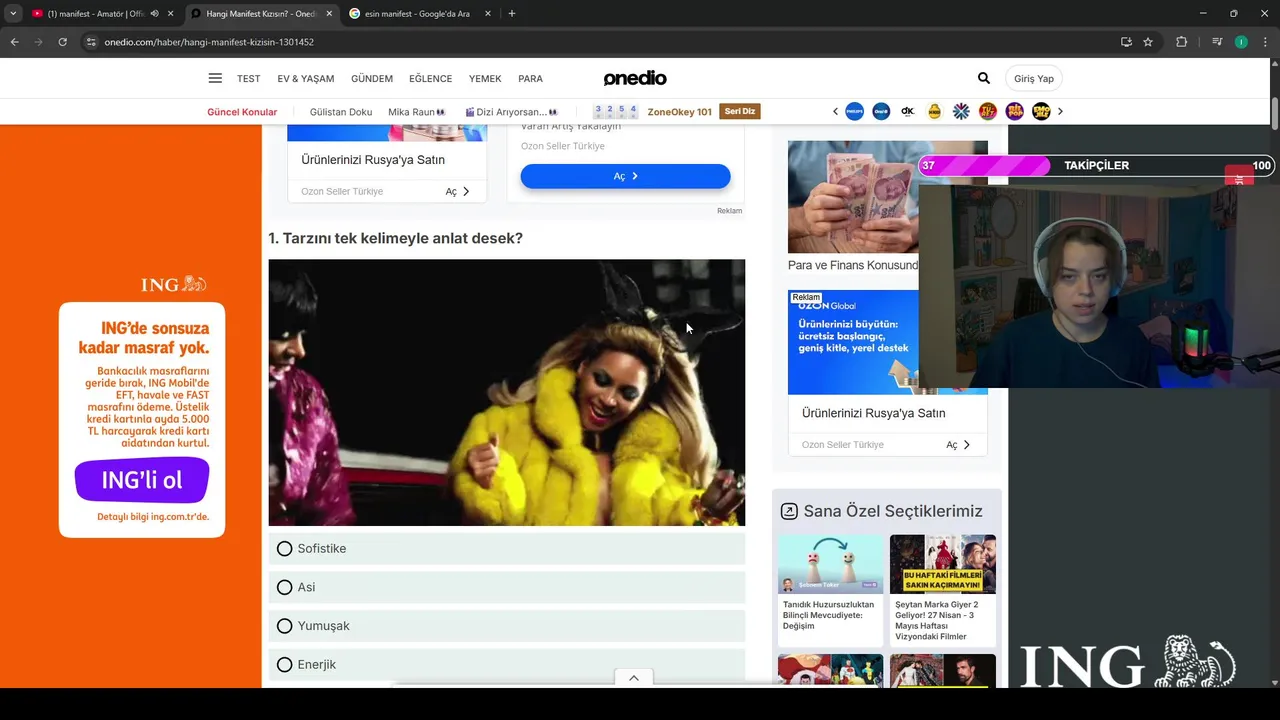Click the yellow Knorr-style brand icon
The image size is (1280, 720).
coord(934,111)
